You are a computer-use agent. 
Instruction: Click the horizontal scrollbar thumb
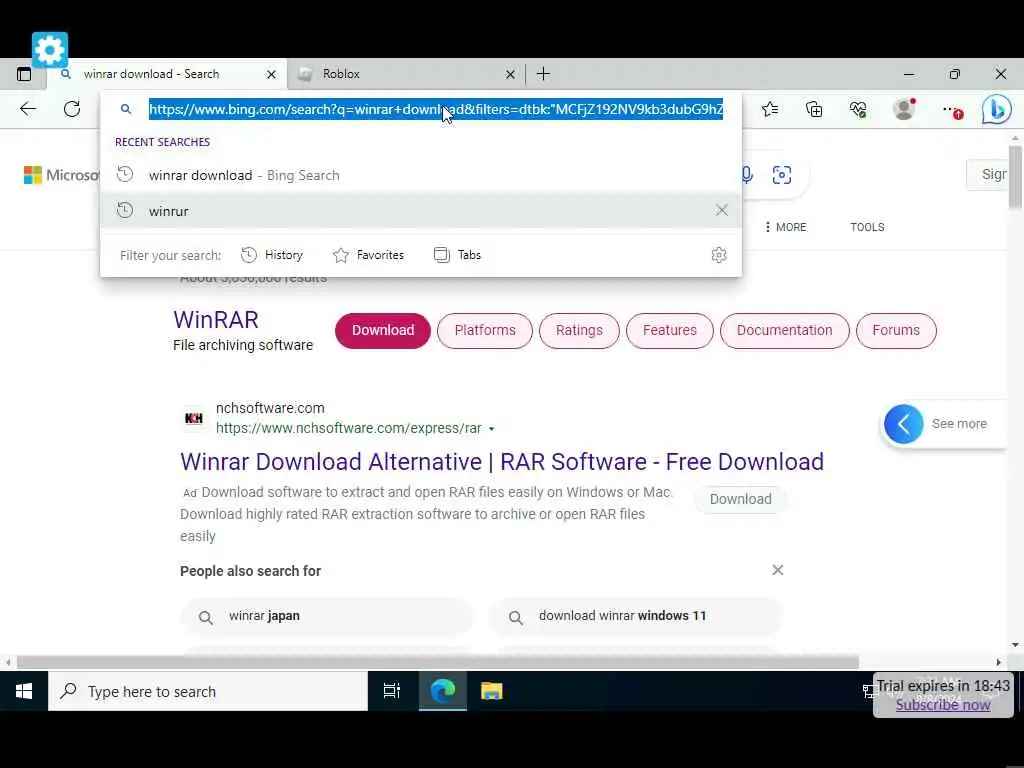coord(438,662)
